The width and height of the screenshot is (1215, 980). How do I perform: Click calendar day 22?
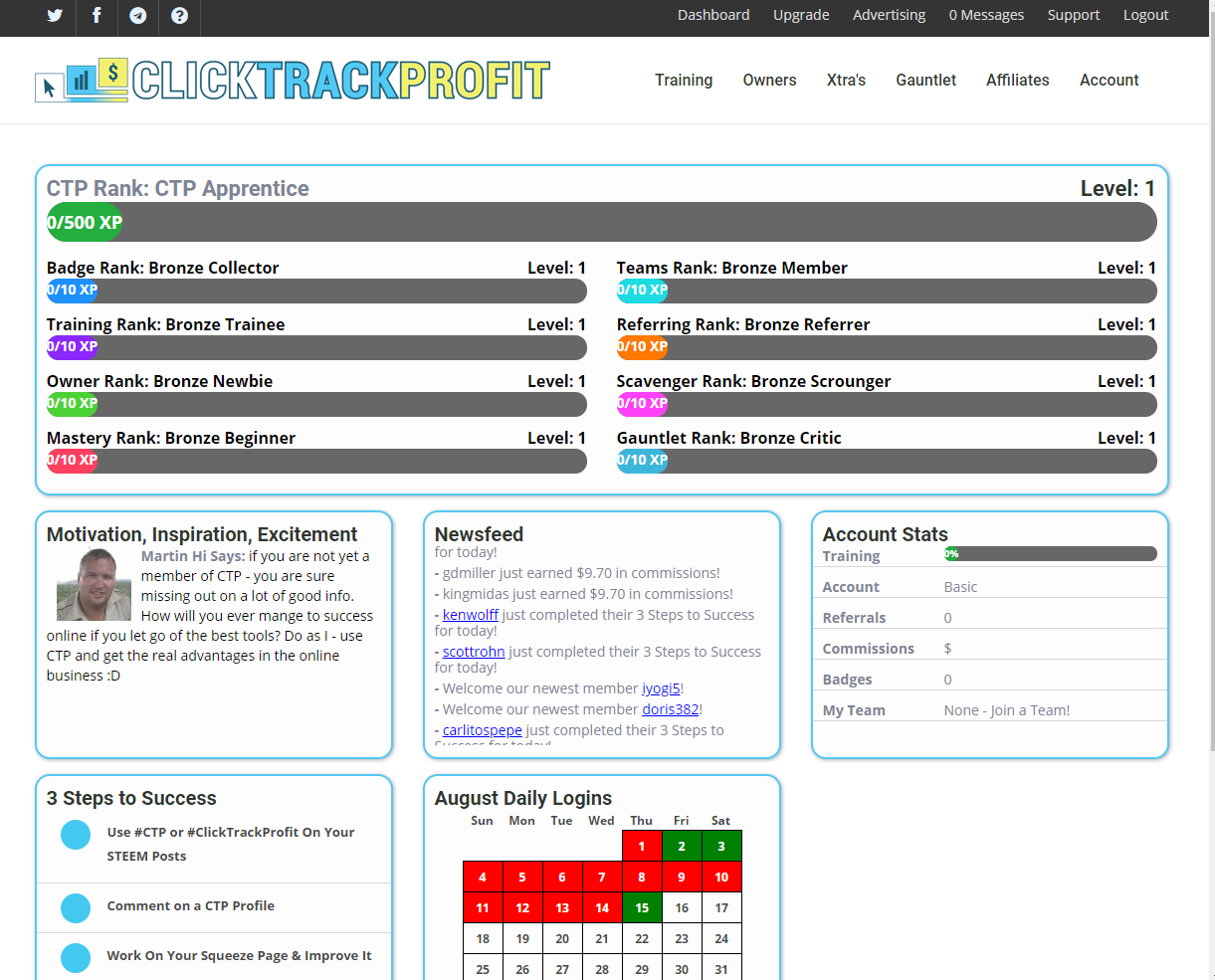[642, 938]
